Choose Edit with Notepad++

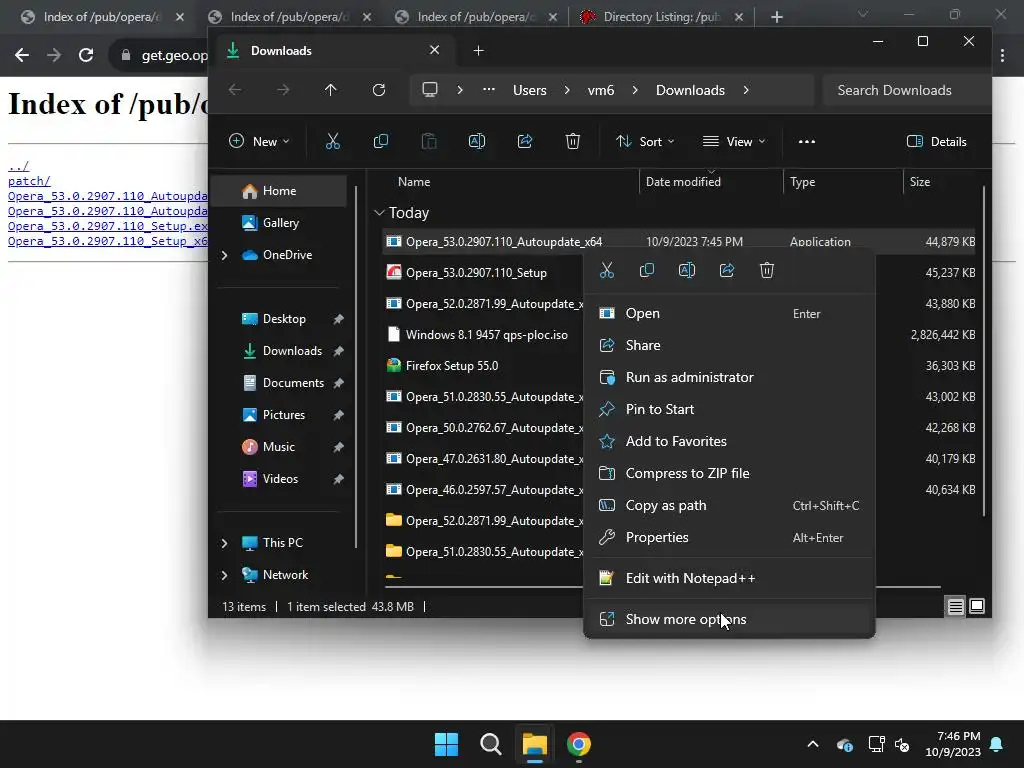[x=729, y=579]
